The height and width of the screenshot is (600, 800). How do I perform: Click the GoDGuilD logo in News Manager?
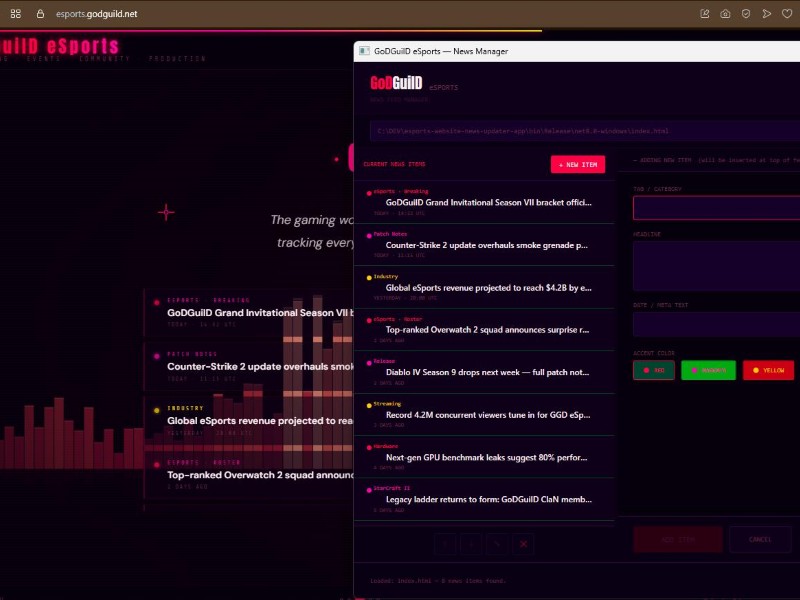pos(396,83)
